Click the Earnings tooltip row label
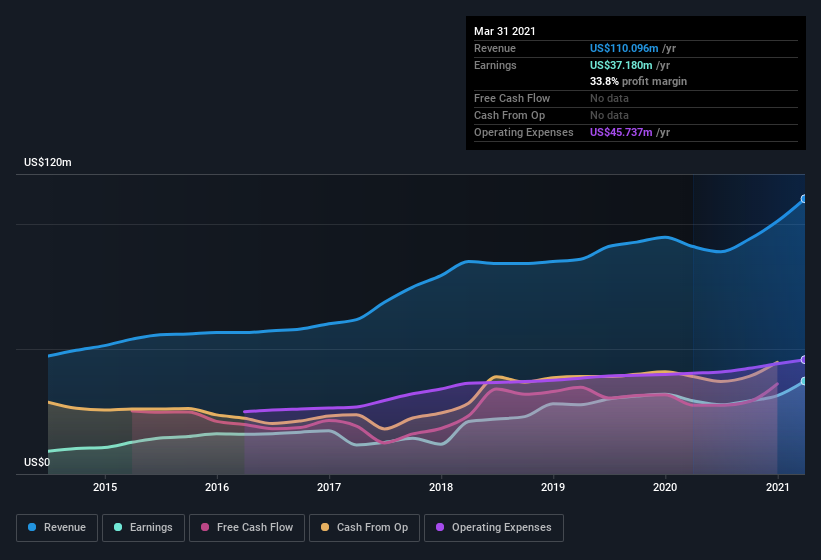Image resolution: width=821 pixels, height=560 pixels. [x=495, y=65]
